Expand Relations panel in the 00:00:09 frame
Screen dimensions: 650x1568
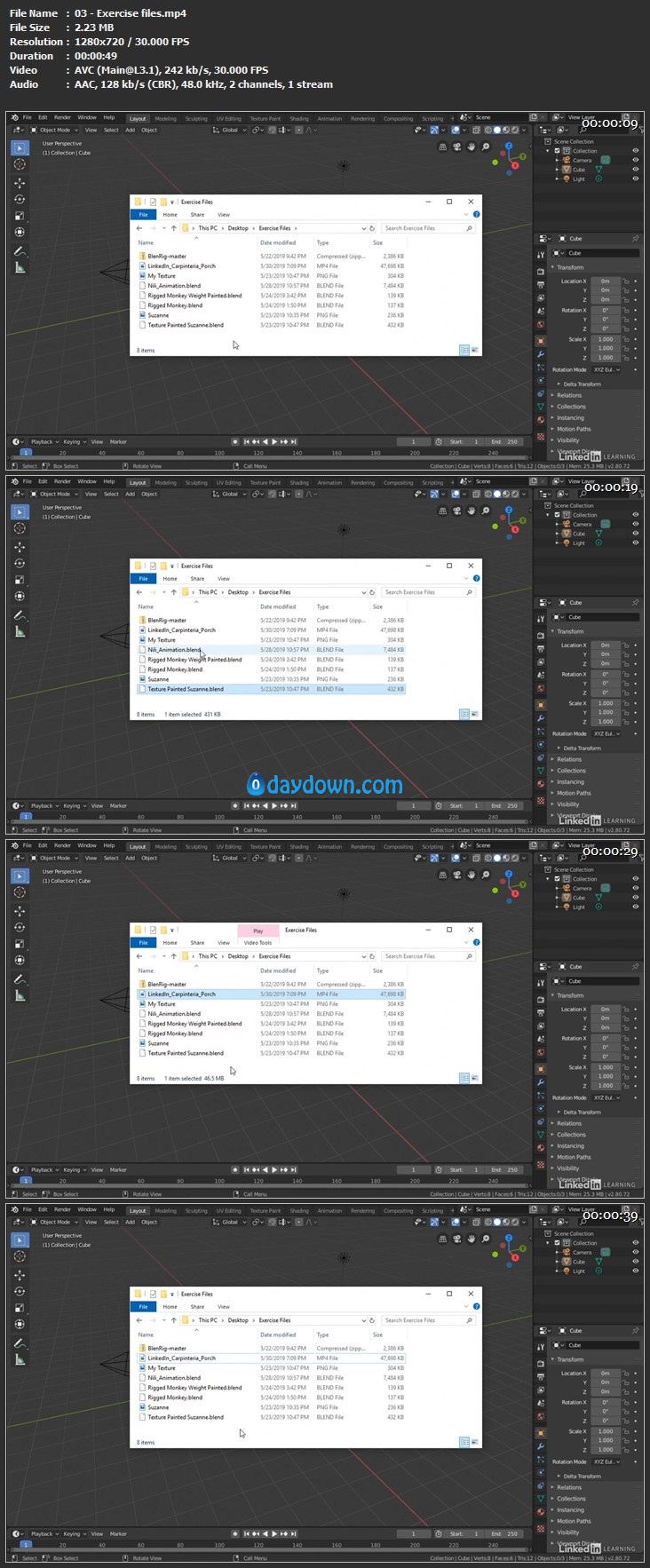[569, 395]
